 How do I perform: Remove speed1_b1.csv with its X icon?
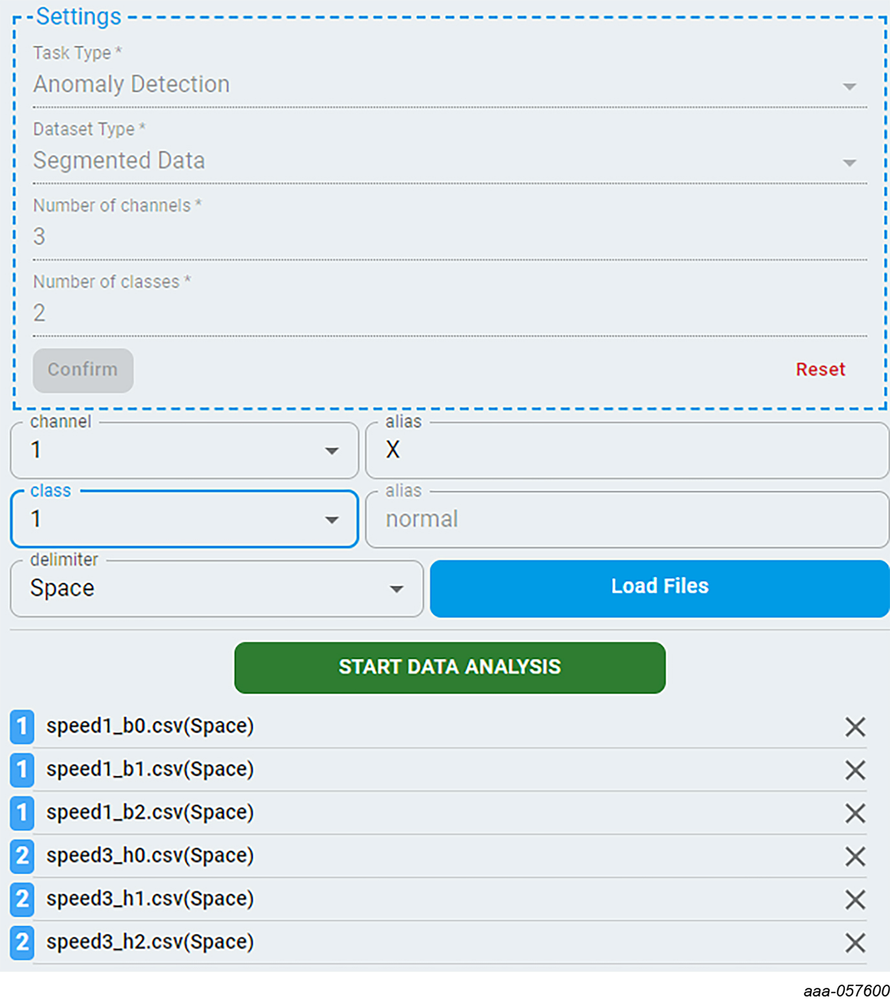(855, 770)
